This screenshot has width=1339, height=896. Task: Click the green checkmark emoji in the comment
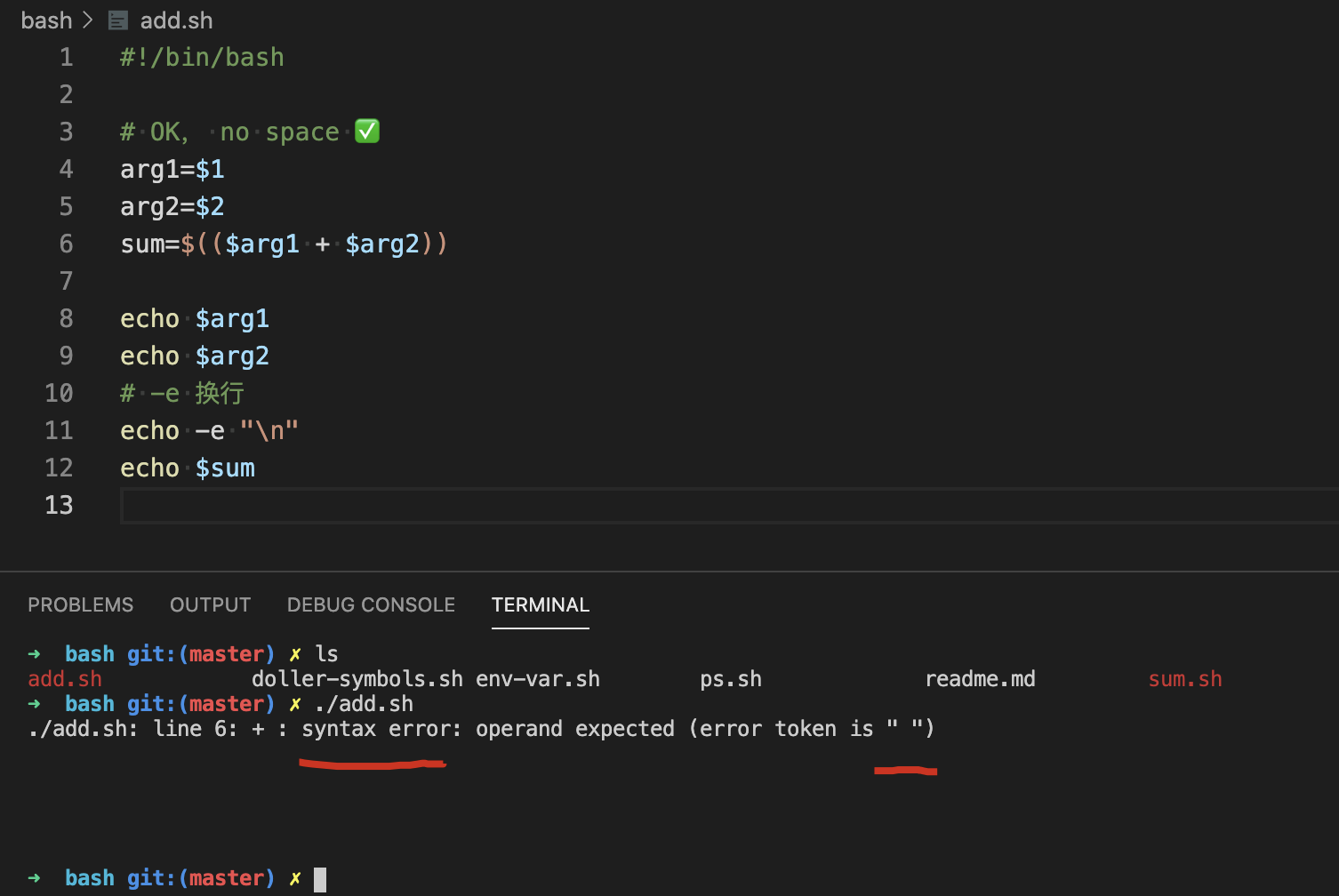[x=367, y=132]
